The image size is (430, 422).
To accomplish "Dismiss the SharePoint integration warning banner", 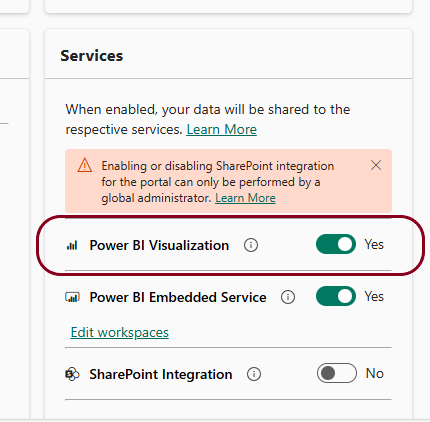I will coord(376,165).
